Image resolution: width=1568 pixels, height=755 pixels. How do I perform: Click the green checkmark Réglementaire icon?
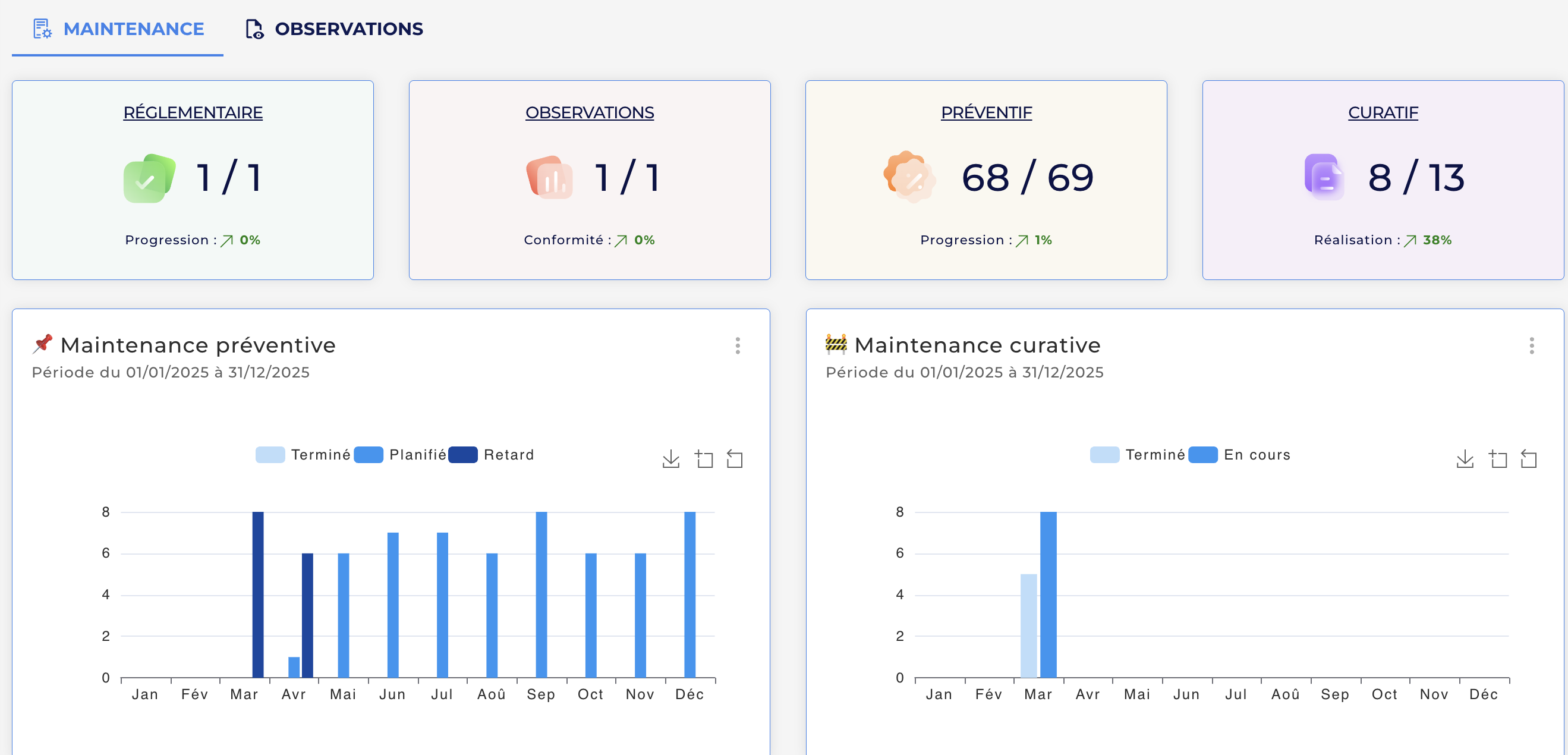[149, 178]
